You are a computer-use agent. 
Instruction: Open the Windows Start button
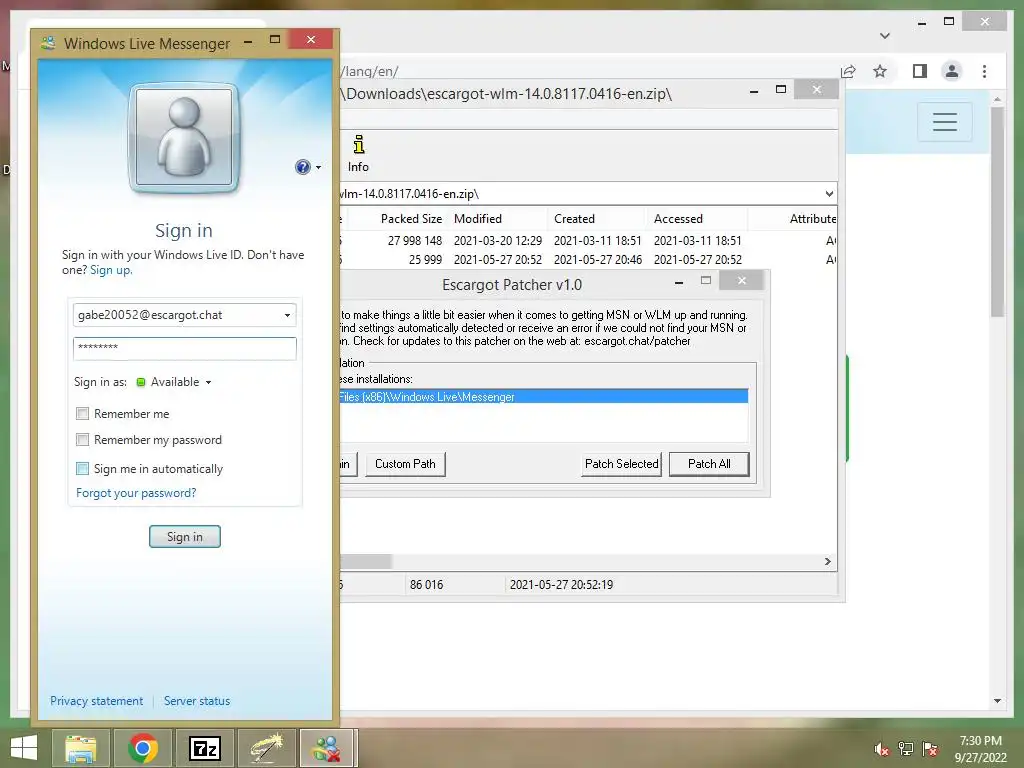click(x=24, y=748)
